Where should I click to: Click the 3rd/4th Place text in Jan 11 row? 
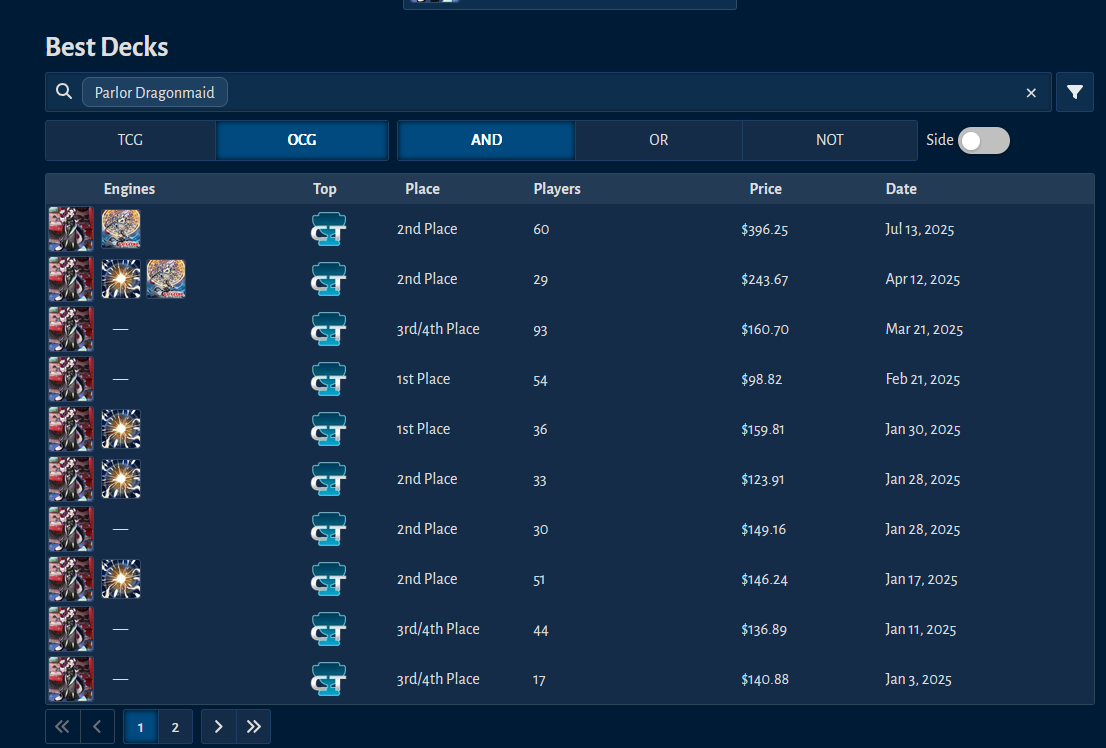(438, 629)
